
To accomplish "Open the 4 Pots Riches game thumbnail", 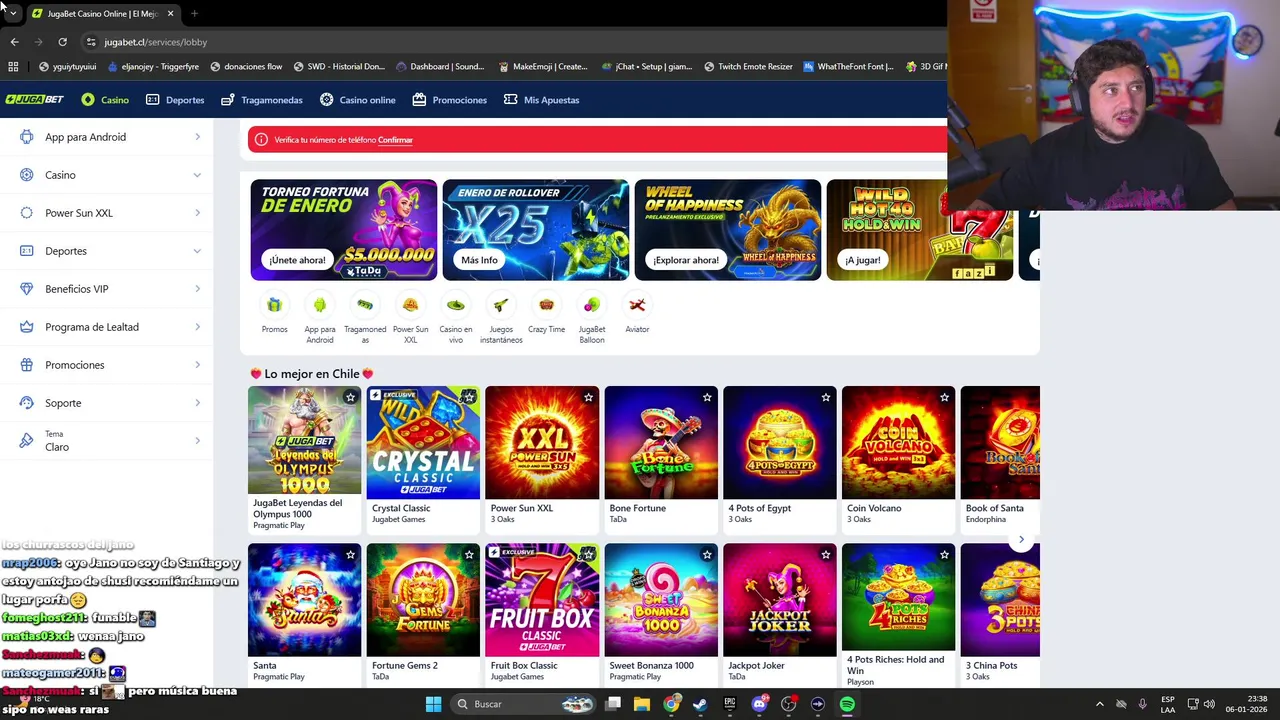I will 898,597.
